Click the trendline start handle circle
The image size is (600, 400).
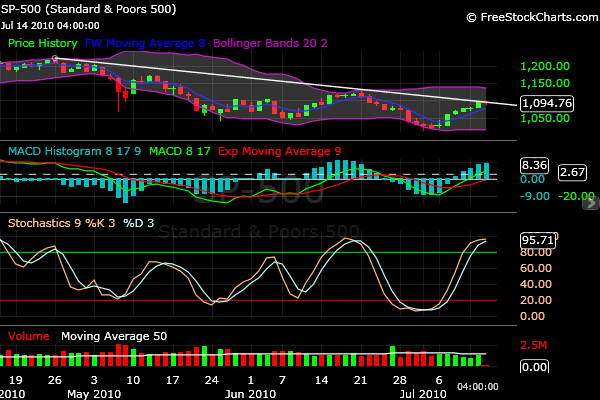(55, 59)
